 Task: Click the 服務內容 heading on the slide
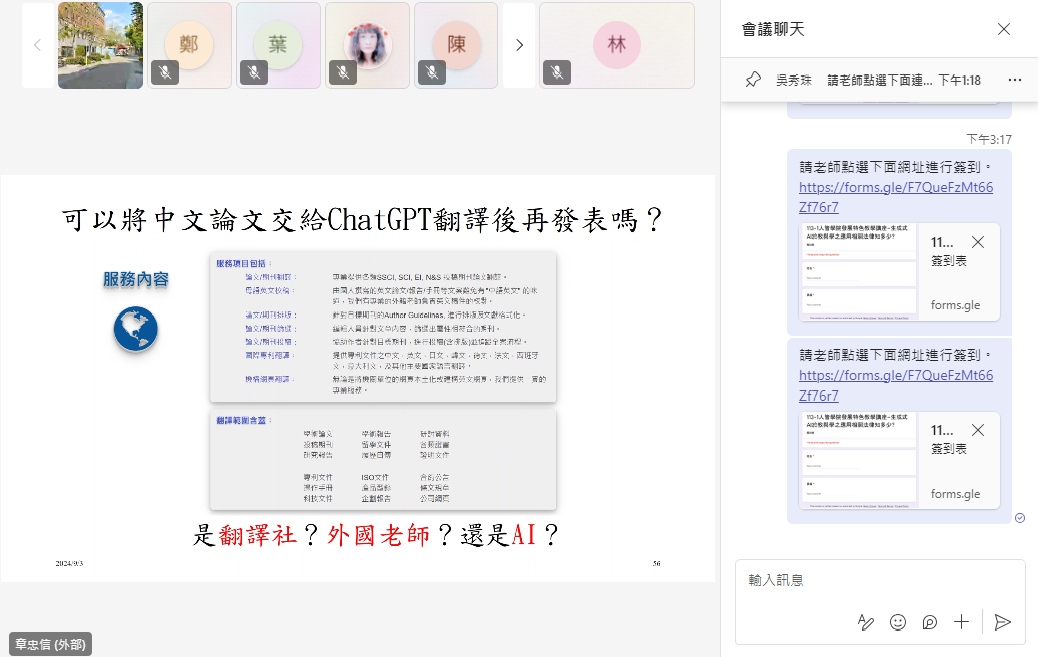tap(136, 279)
